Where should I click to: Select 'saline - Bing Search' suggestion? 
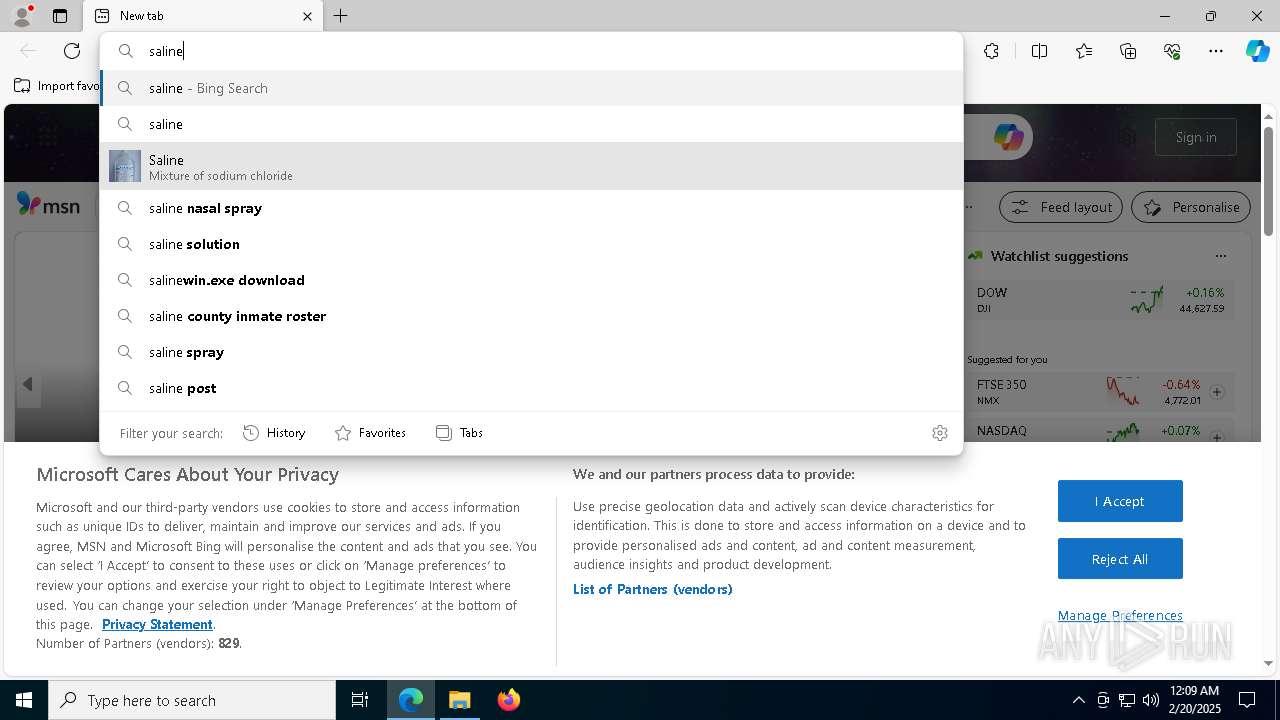[x=531, y=88]
